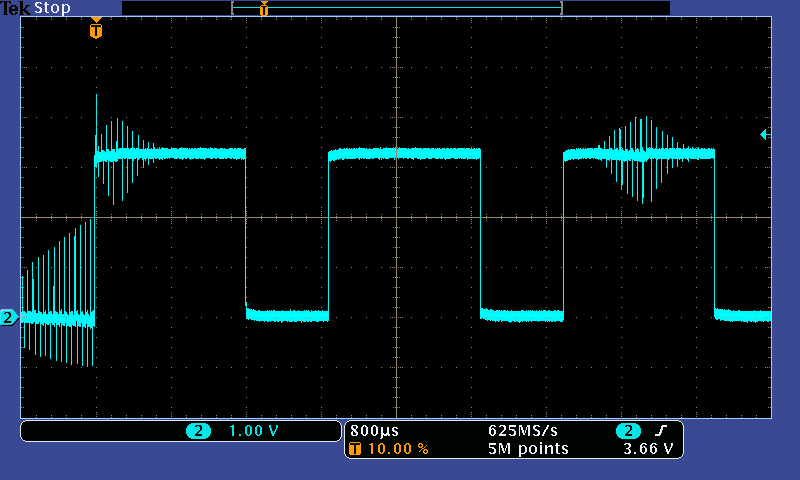Select the trigger marker in the record overview bar
The height and width of the screenshot is (480, 800).
[263, 9]
